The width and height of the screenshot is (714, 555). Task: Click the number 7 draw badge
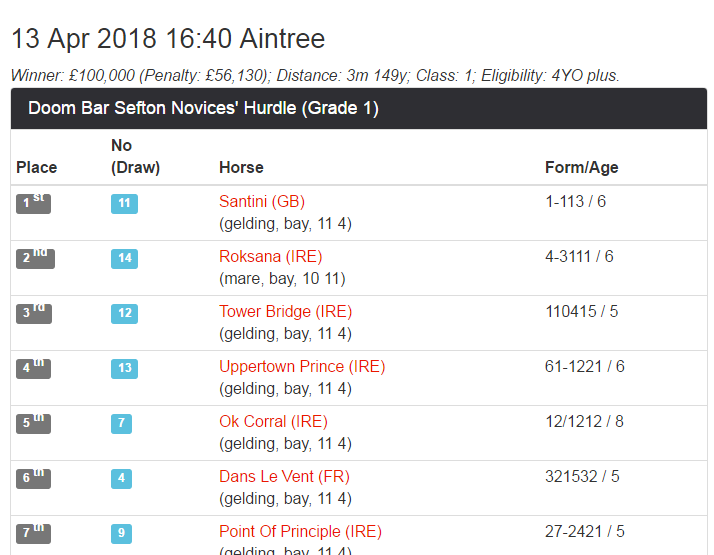[121, 424]
